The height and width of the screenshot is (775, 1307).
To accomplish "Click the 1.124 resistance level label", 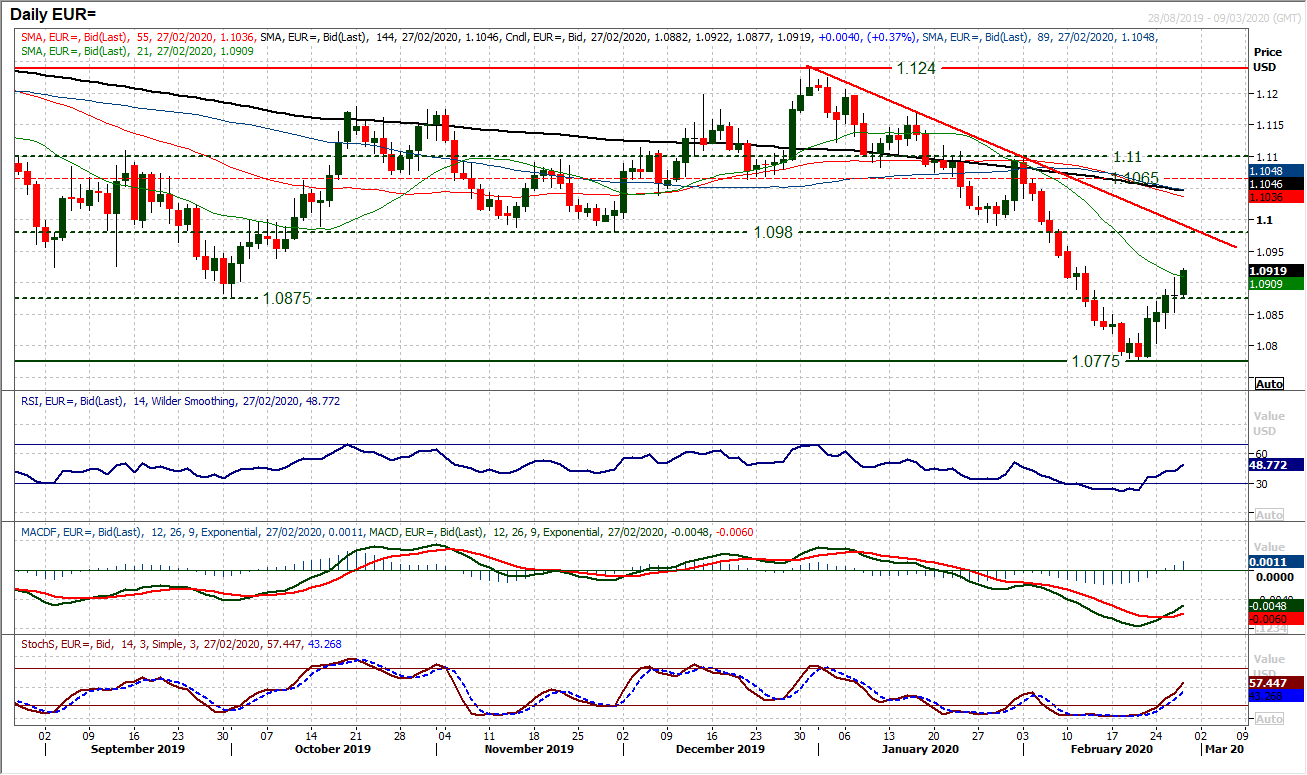I will (x=918, y=68).
